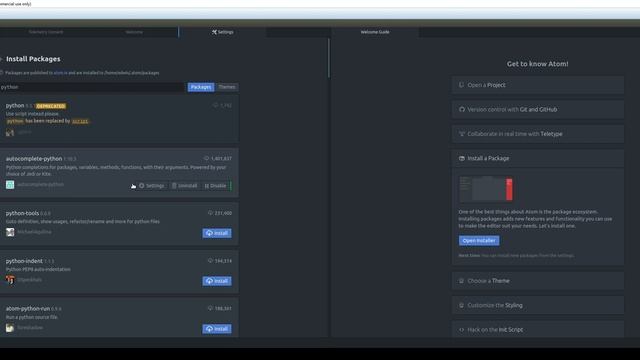Click the Get to know Atom! heading
The width and height of the screenshot is (640, 360).
[538, 64]
